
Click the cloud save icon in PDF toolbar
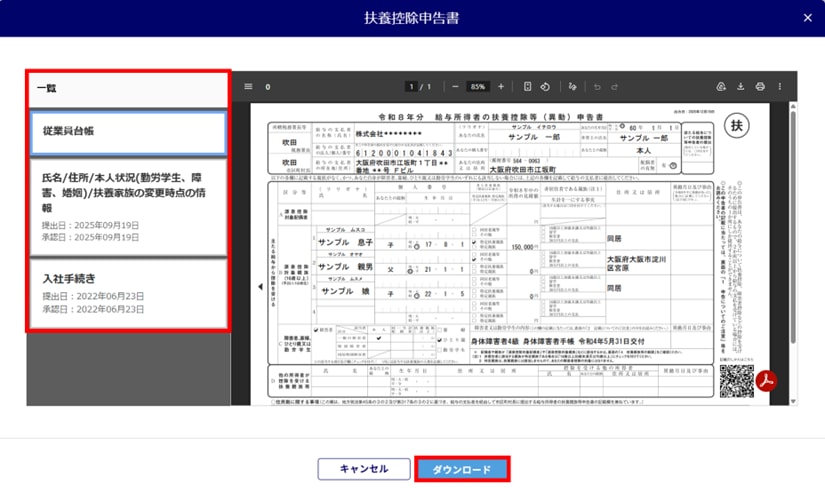pyautogui.click(x=721, y=87)
